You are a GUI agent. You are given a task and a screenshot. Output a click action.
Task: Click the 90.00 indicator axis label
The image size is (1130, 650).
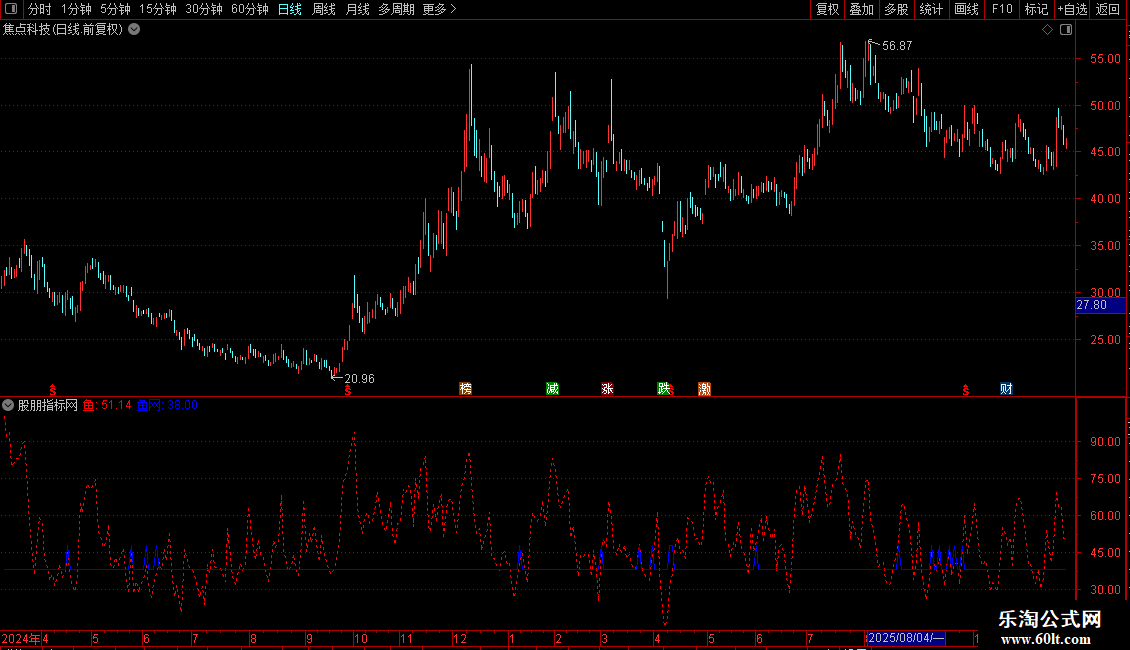[1105, 442]
